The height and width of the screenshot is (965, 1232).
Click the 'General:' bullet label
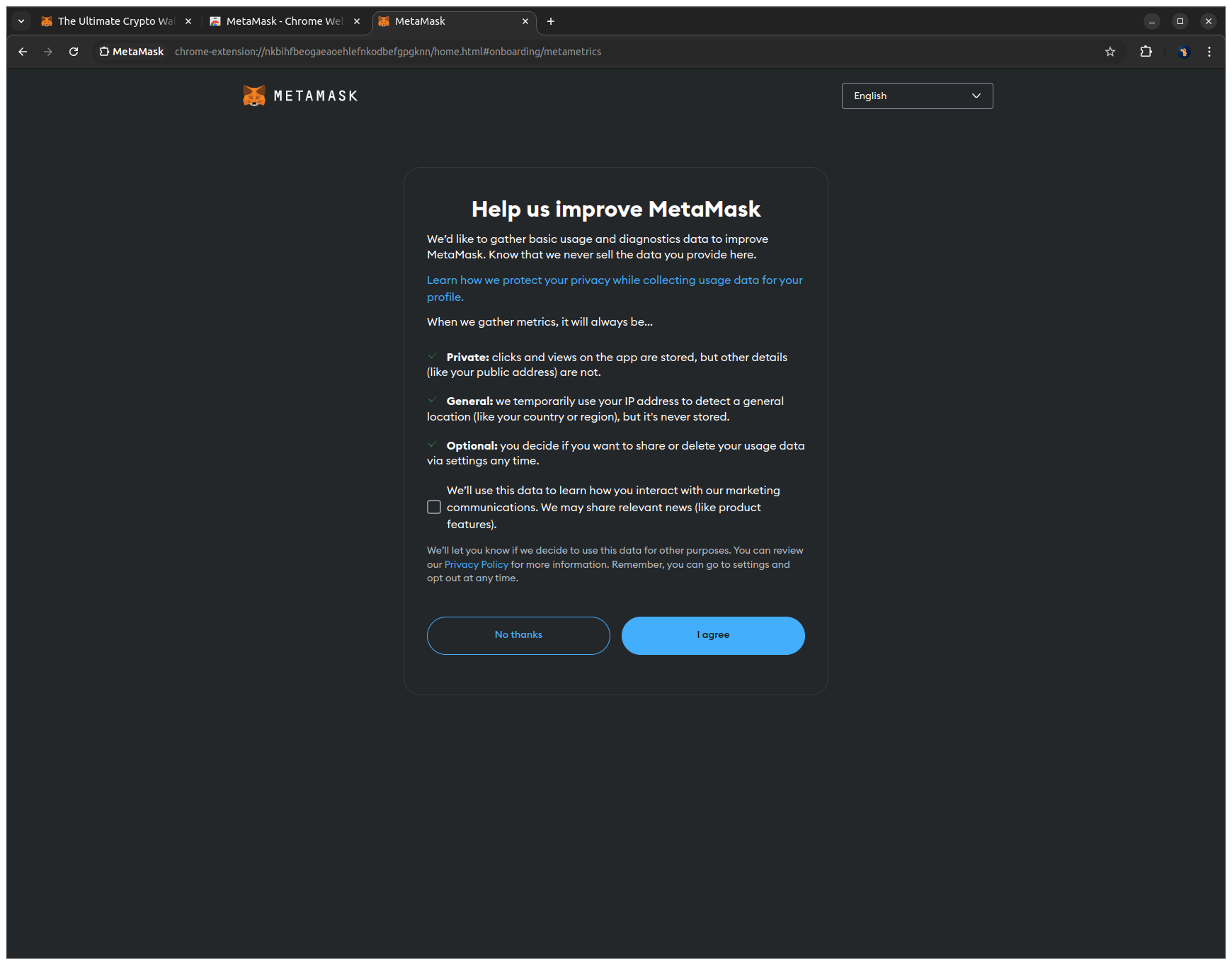click(x=469, y=401)
